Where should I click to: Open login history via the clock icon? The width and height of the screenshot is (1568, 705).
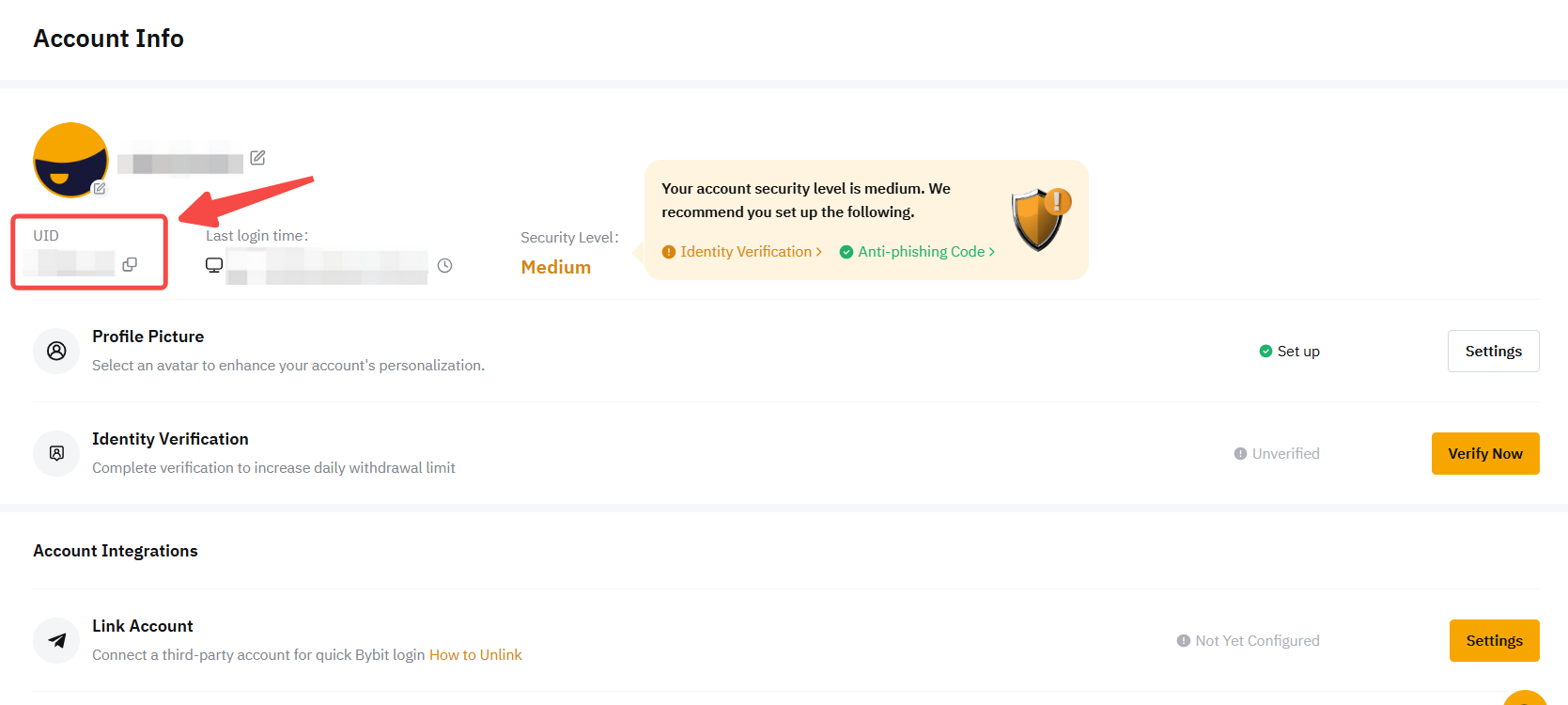[445, 266]
